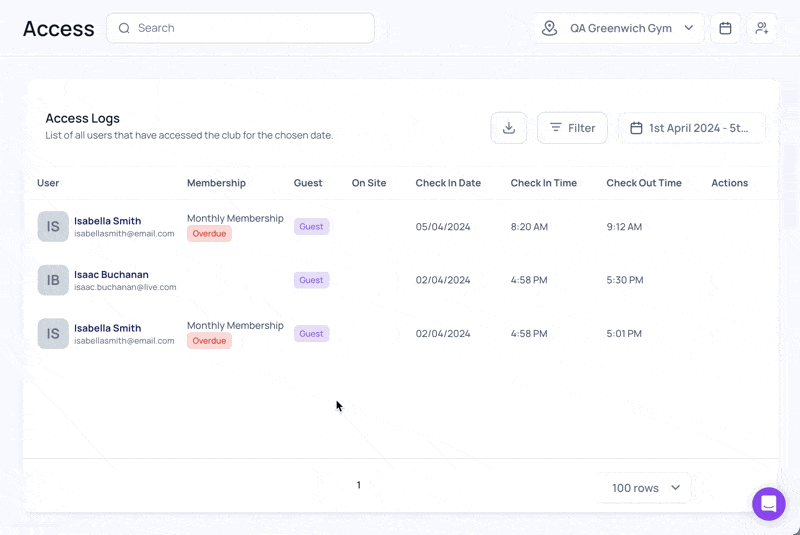
Task: Open the chat support bubble
Action: (x=768, y=504)
